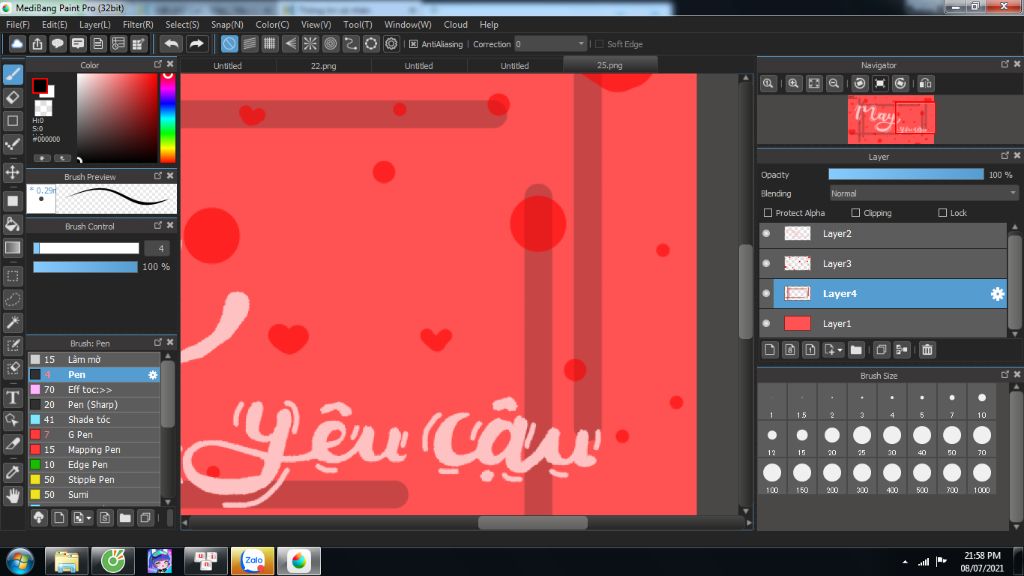Viewport: 1024px width, 576px height.
Task: Open the Cloud menu
Action: pos(455,25)
